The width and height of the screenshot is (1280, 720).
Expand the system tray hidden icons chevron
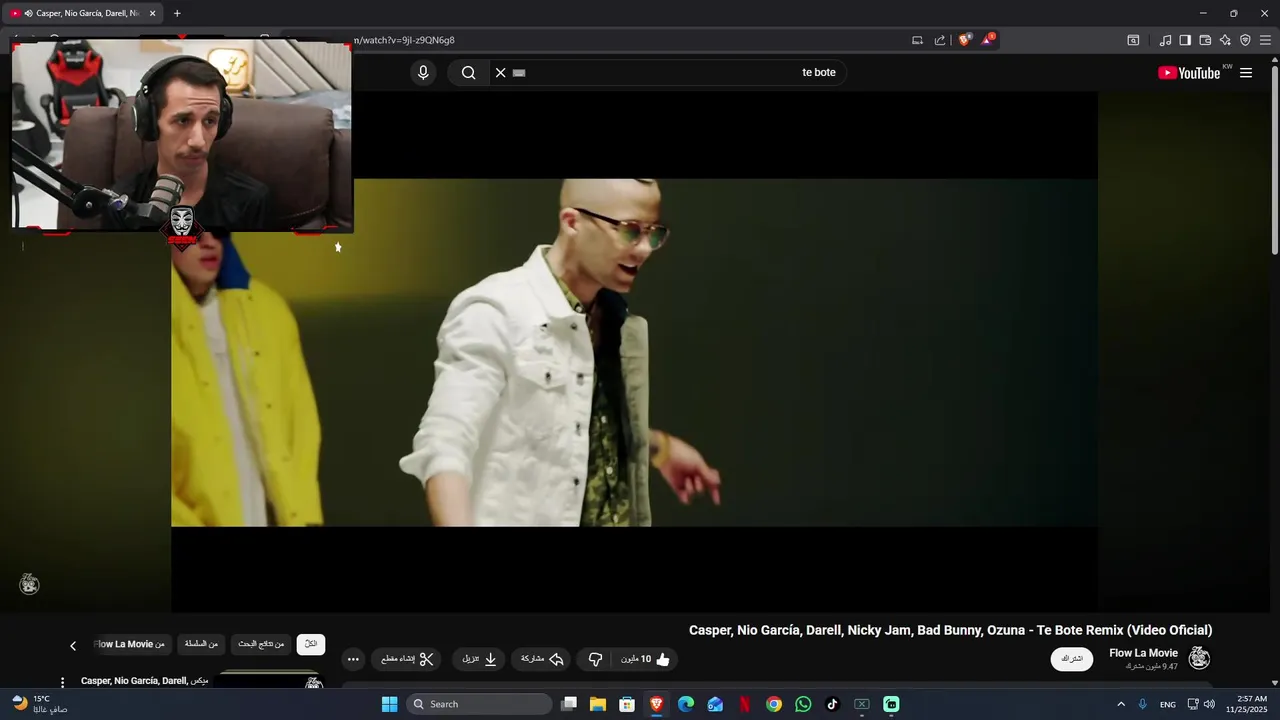[x=1120, y=704]
